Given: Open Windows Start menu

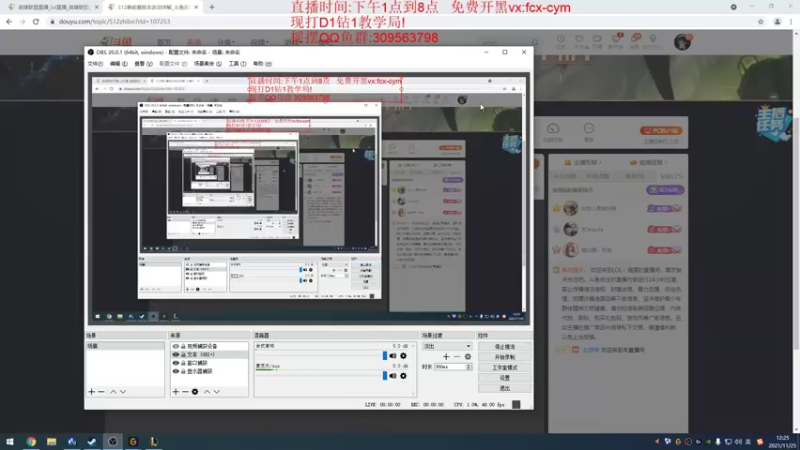Looking at the screenshot, I should [x=10, y=441].
